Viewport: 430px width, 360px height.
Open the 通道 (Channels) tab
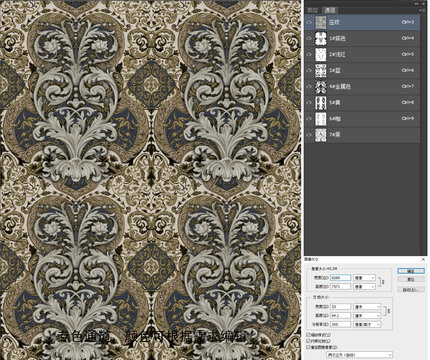tap(330, 10)
